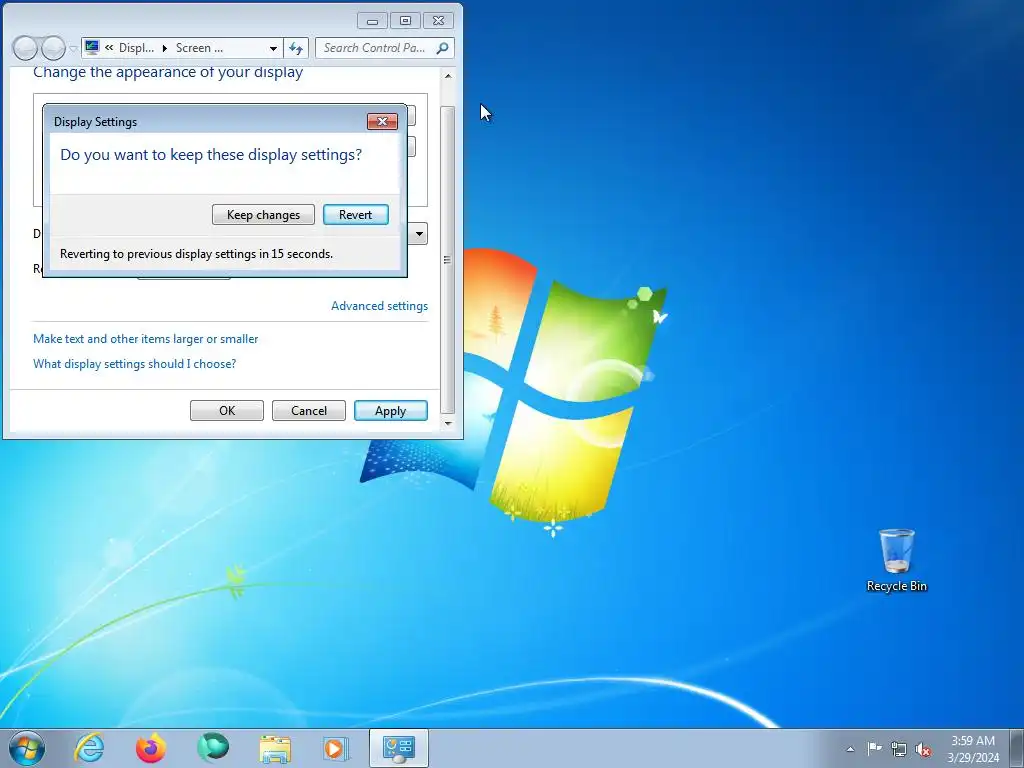Open the teal globe browser taskbar icon

click(213, 747)
